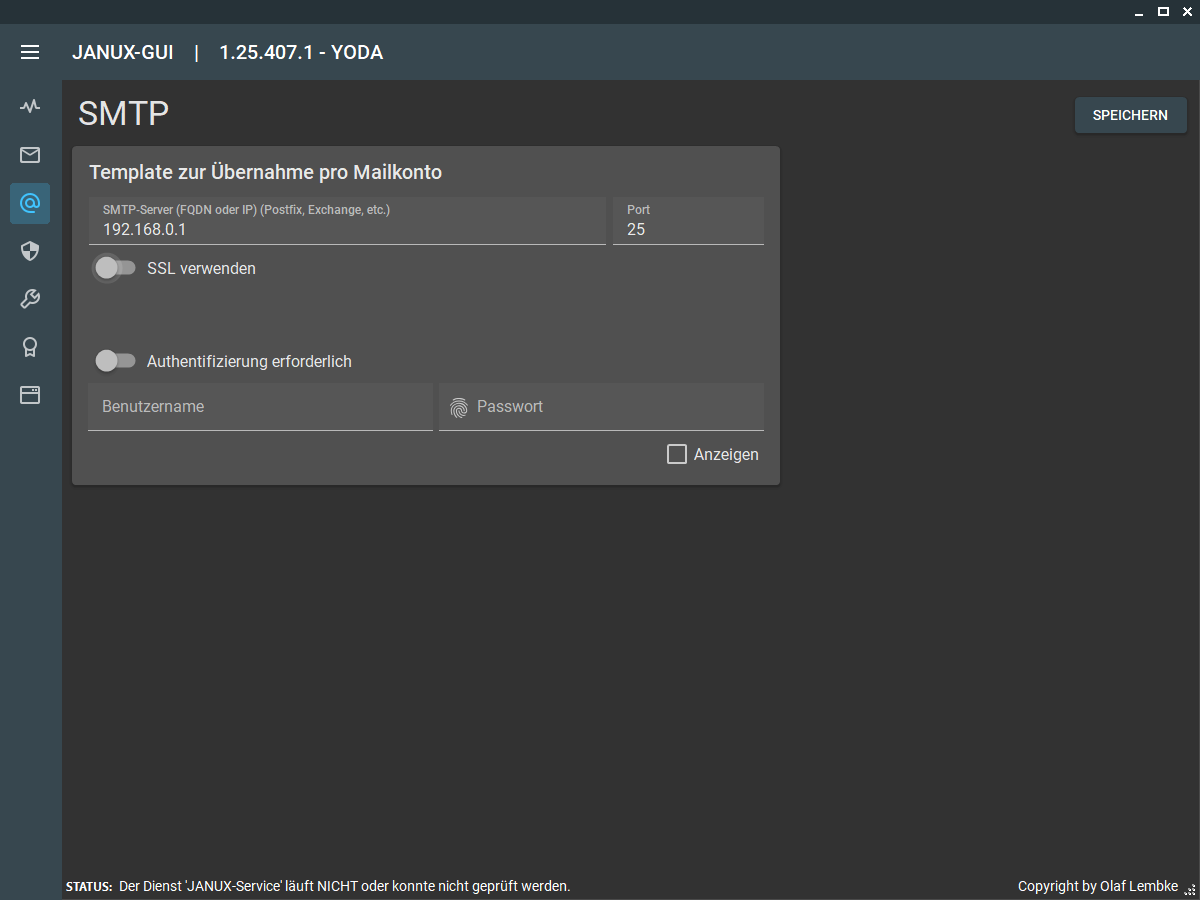Check the Anzeigen password checkbox
The image size is (1200, 900).
pos(677,454)
